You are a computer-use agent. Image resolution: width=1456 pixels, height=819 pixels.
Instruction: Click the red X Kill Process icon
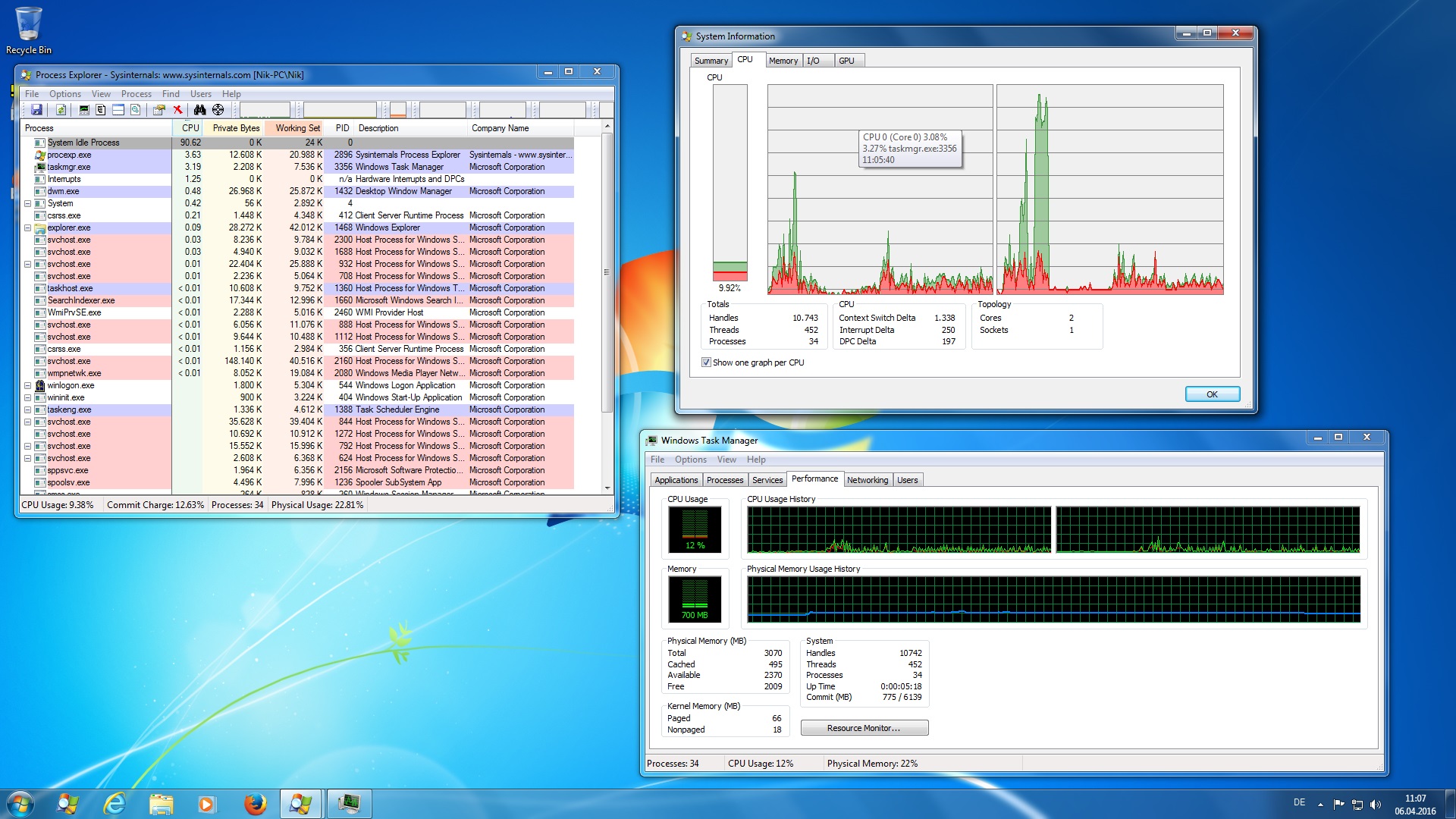177,110
